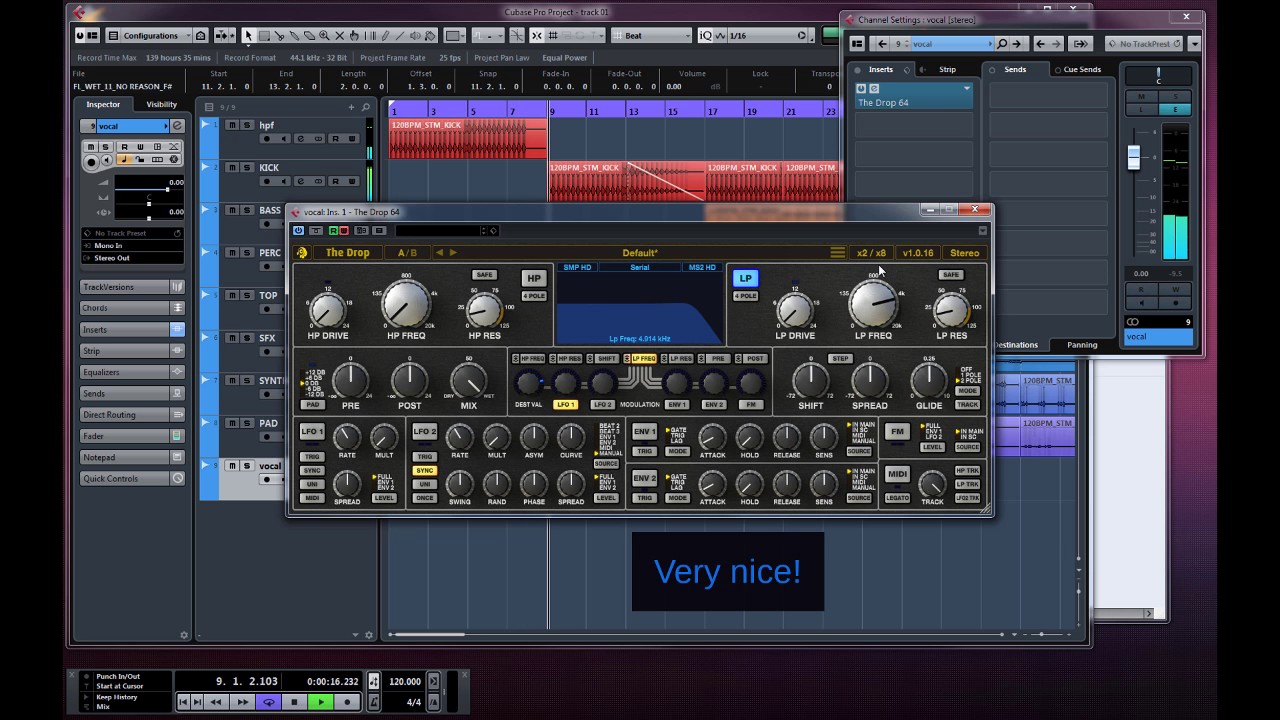Viewport: 1280px width, 720px height.
Task: Open the Strip tab in Channel Settings
Action: coord(947,70)
